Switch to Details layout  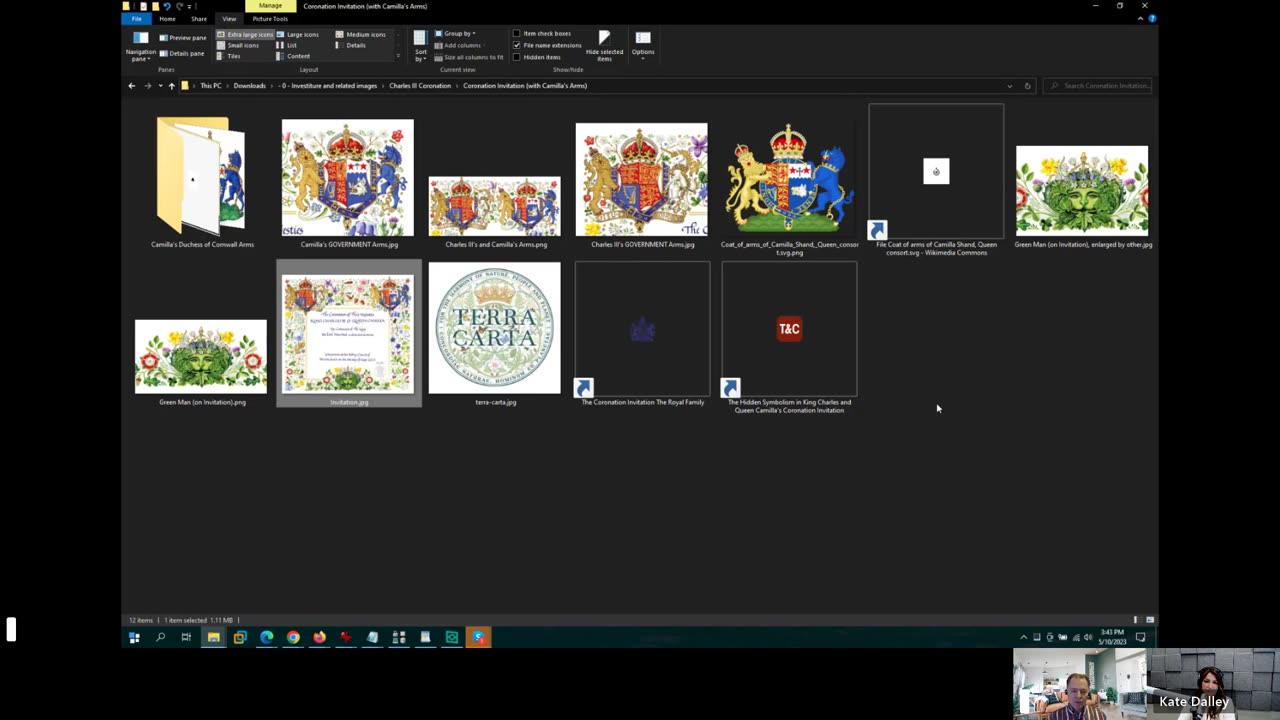click(351, 45)
